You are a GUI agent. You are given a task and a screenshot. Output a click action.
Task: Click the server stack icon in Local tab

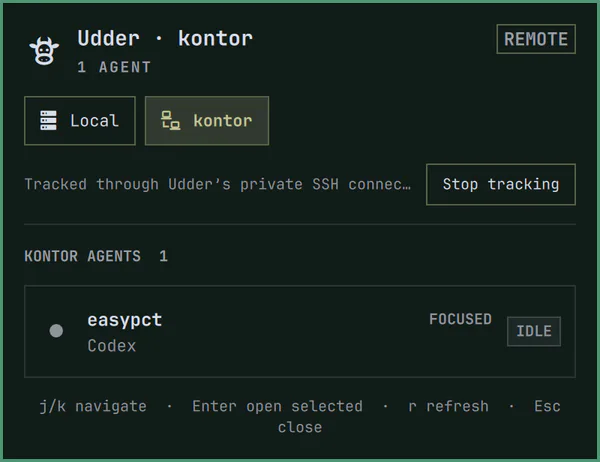(49, 121)
